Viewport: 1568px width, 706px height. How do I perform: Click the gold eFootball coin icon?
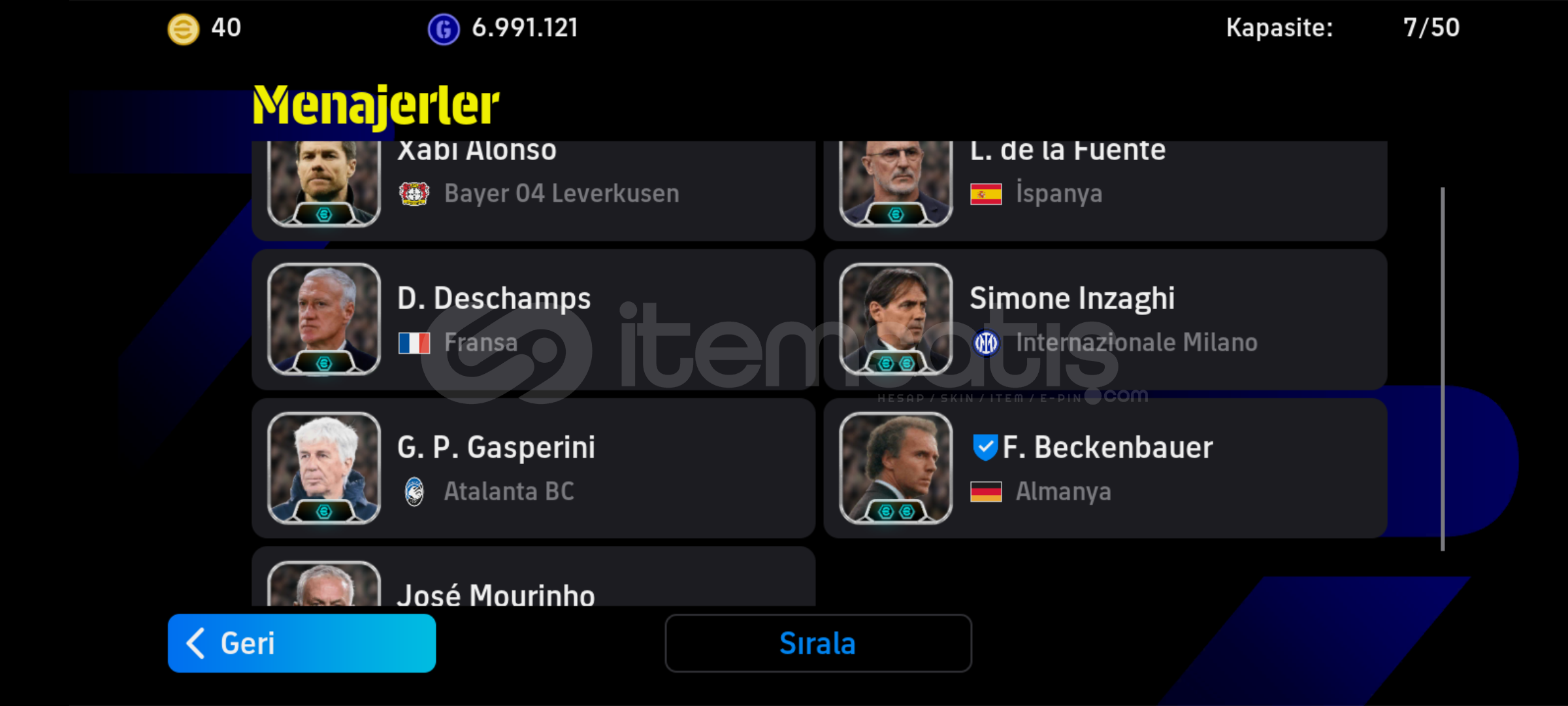(183, 29)
